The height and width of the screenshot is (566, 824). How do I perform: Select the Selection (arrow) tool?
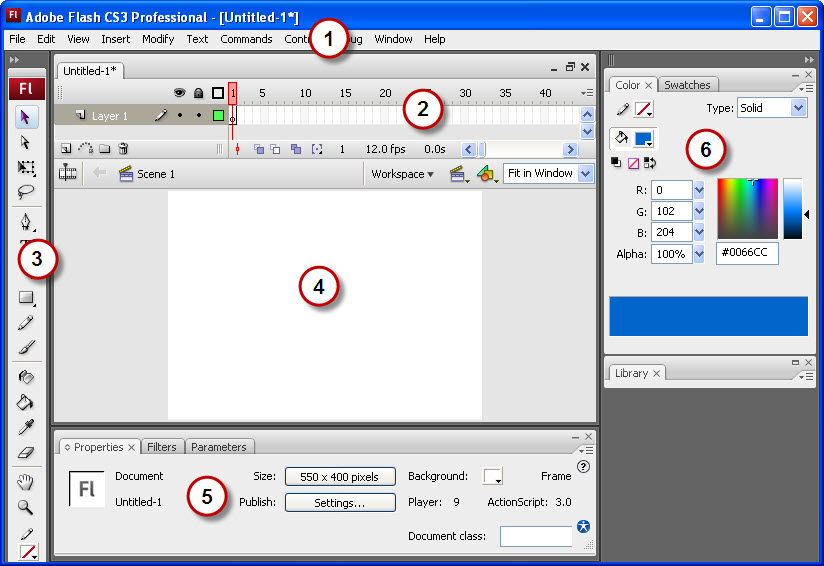(25, 117)
